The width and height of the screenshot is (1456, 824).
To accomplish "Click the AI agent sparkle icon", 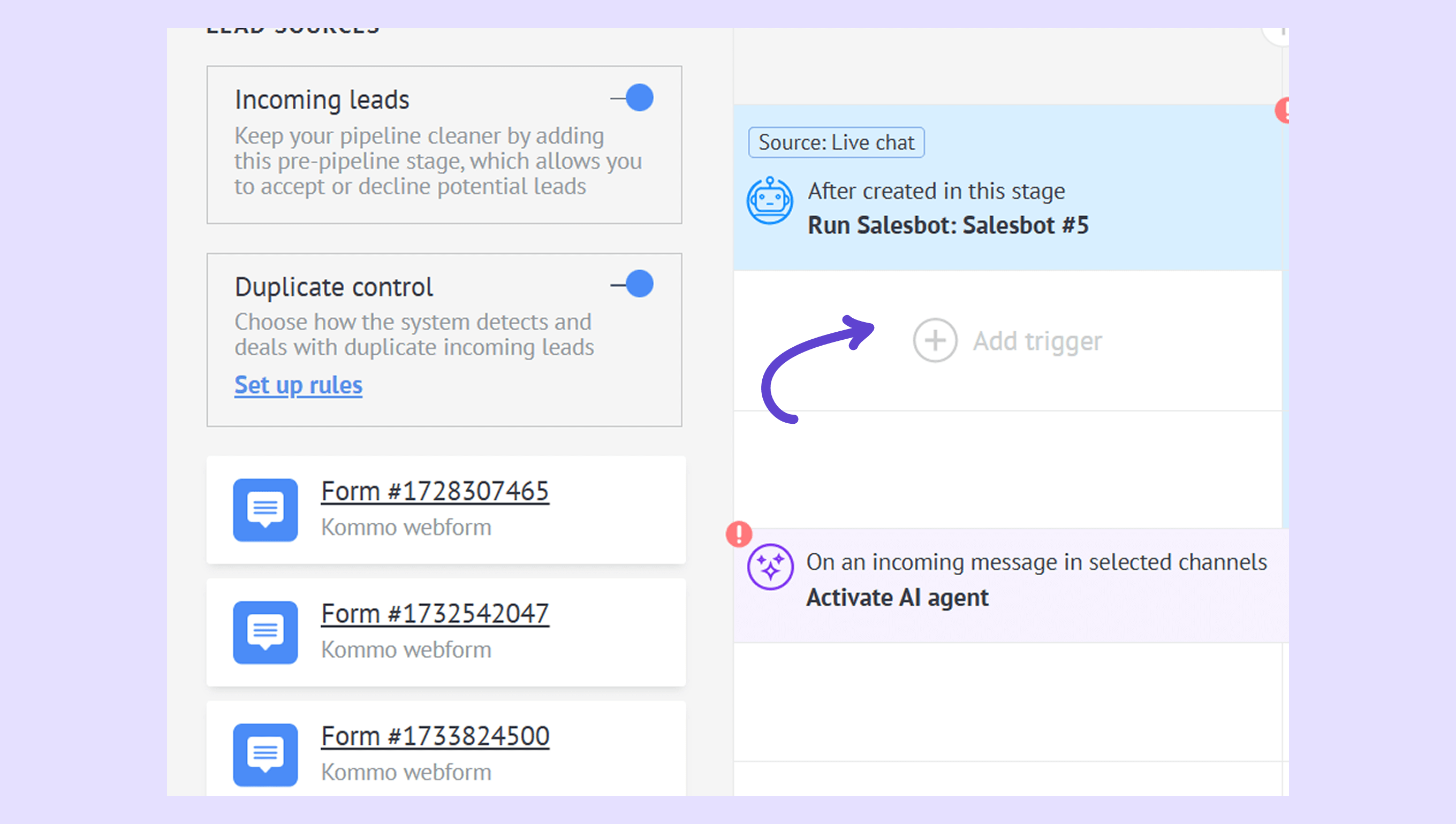I will coord(769,567).
